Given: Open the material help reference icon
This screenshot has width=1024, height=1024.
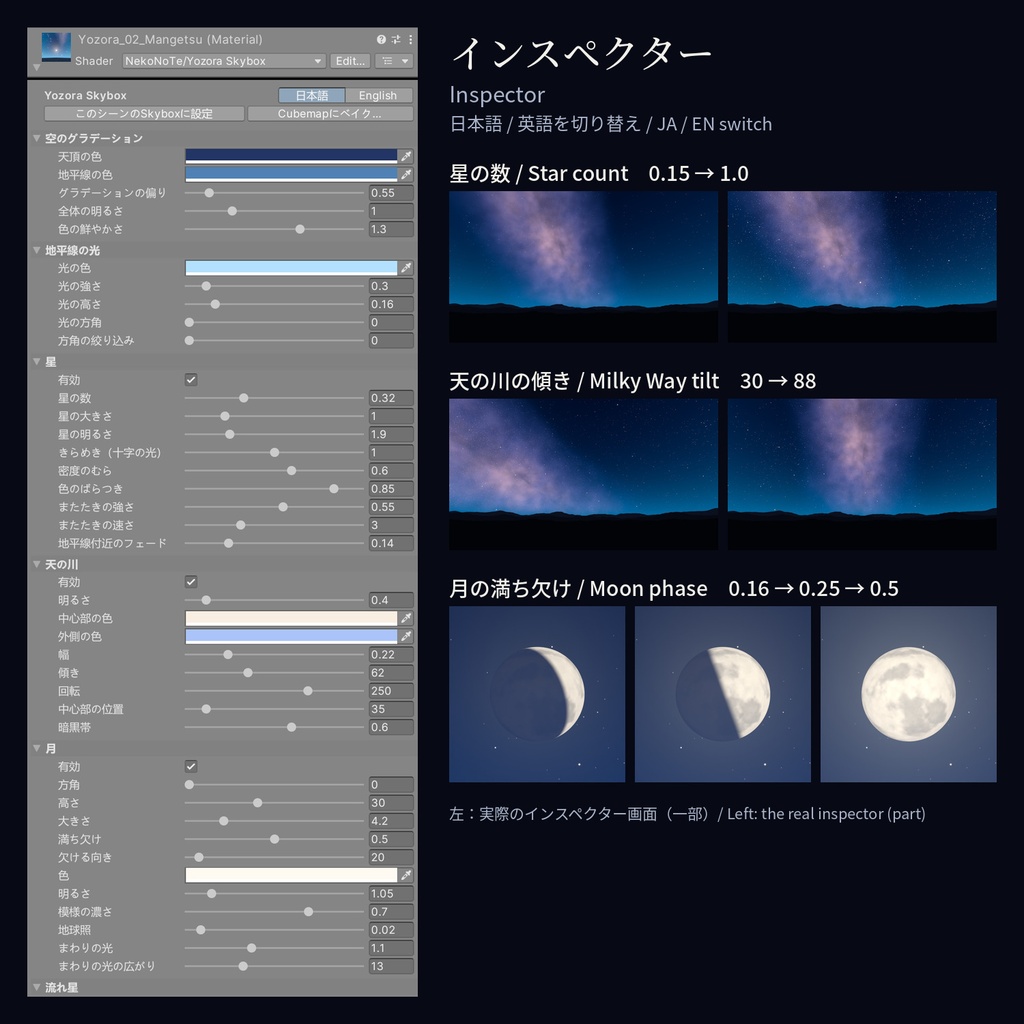Looking at the screenshot, I should click(x=381, y=39).
